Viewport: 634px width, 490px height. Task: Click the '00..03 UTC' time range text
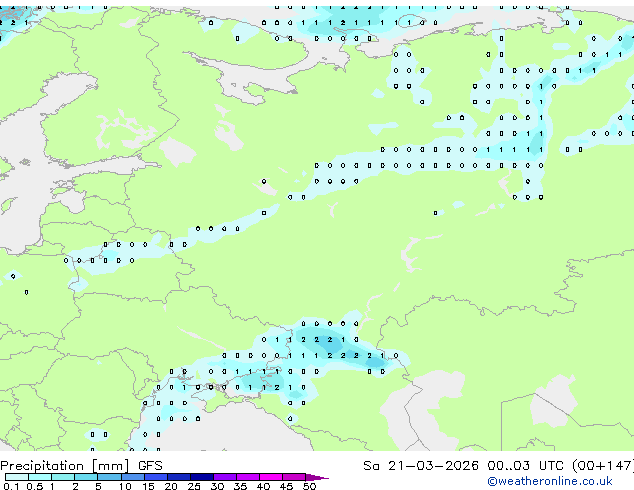tap(525, 466)
